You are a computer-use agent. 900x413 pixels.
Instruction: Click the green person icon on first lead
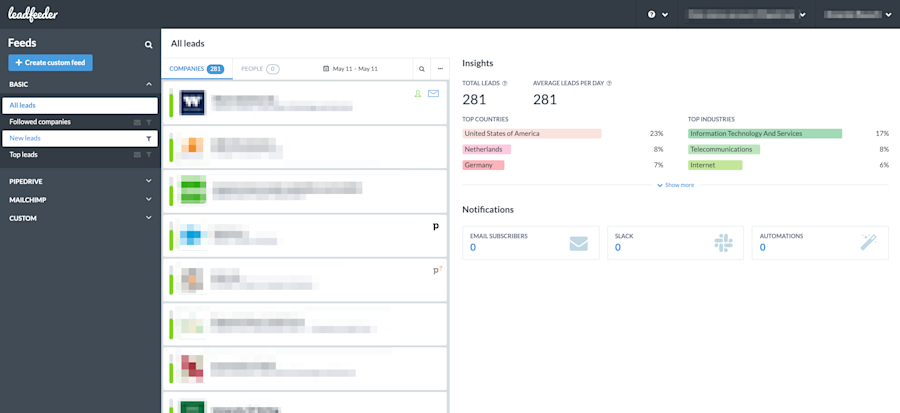coord(418,93)
